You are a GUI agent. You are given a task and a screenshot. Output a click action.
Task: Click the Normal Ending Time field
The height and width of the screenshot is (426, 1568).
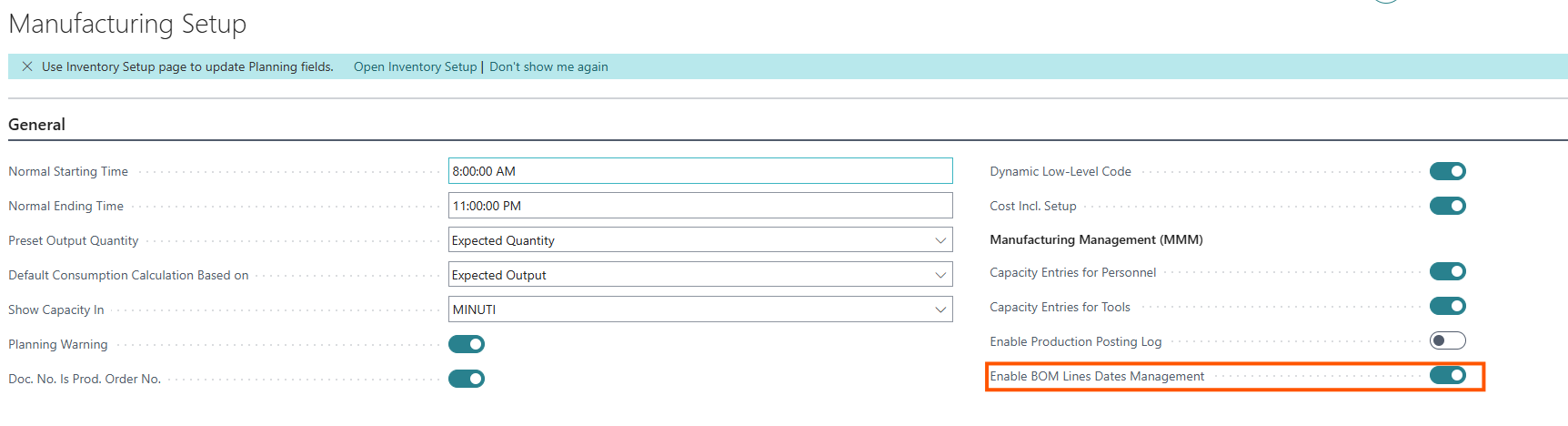[699, 206]
